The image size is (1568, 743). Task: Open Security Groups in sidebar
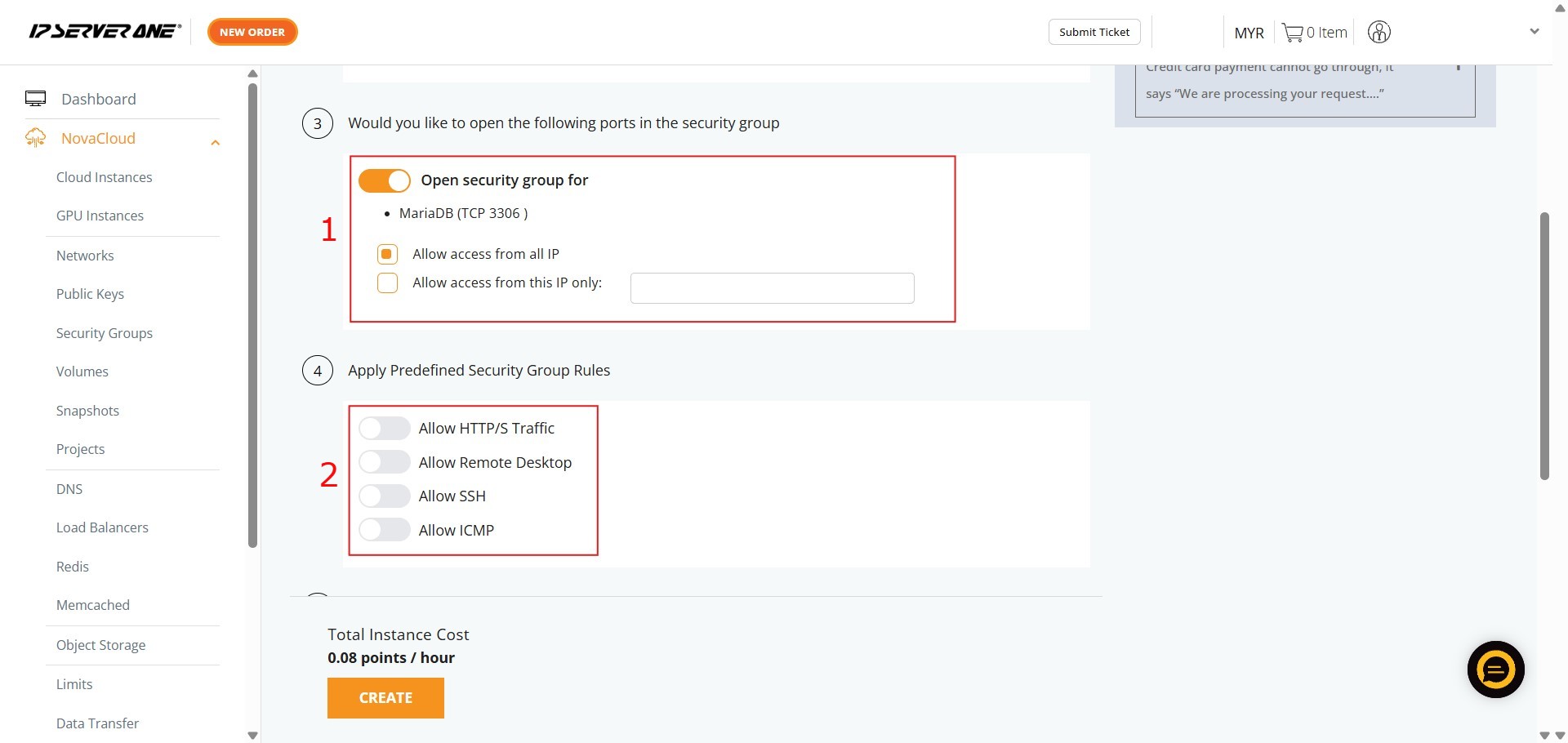click(105, 333)
